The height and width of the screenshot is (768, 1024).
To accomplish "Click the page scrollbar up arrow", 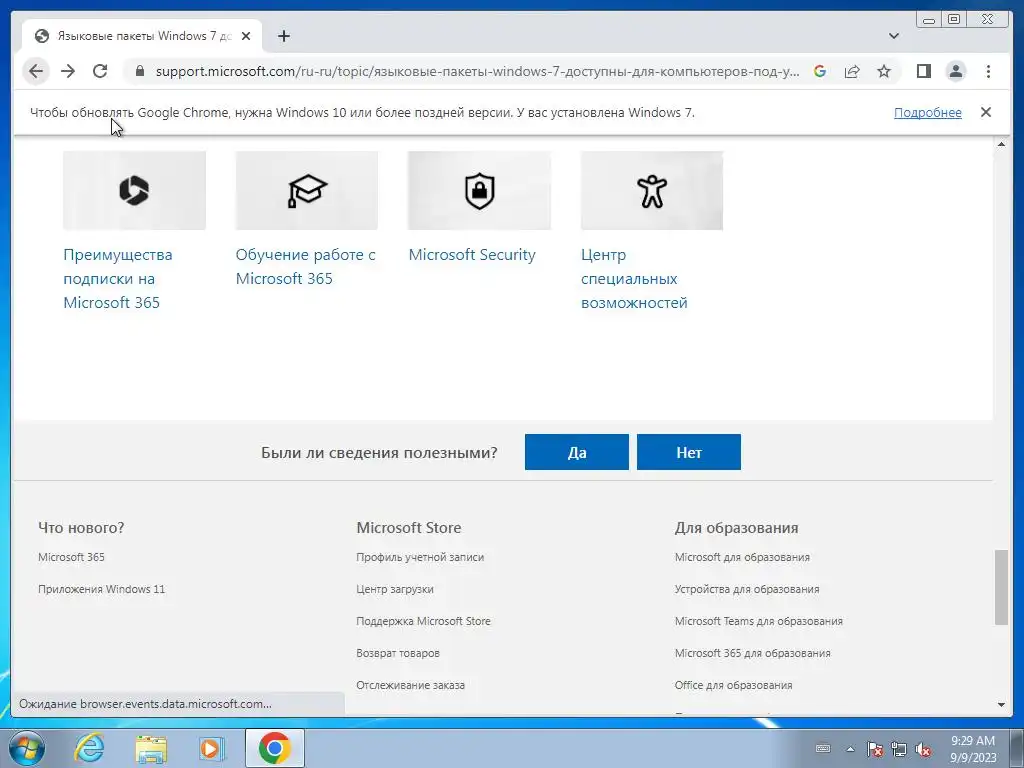I will coord(1001,144).
